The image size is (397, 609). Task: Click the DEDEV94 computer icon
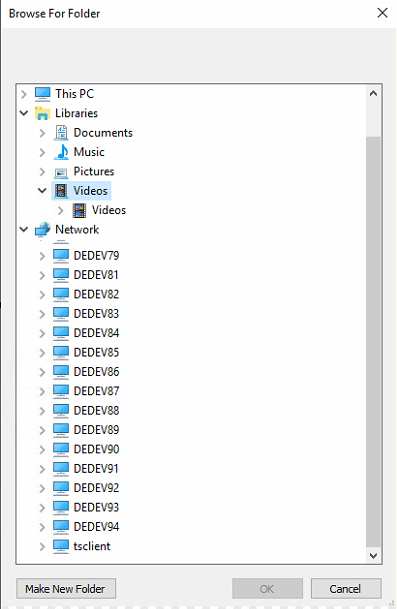point(61,527)
